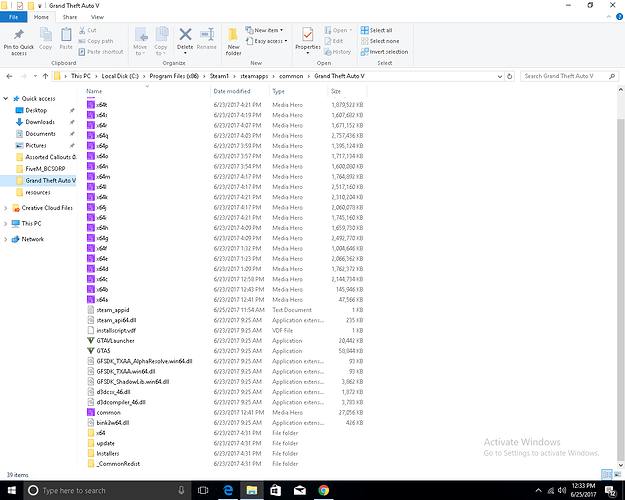Click Invert selection in the ribbon
Viewport: 625px width, 500px height.
pyautogui.click(x=384, y=52)
